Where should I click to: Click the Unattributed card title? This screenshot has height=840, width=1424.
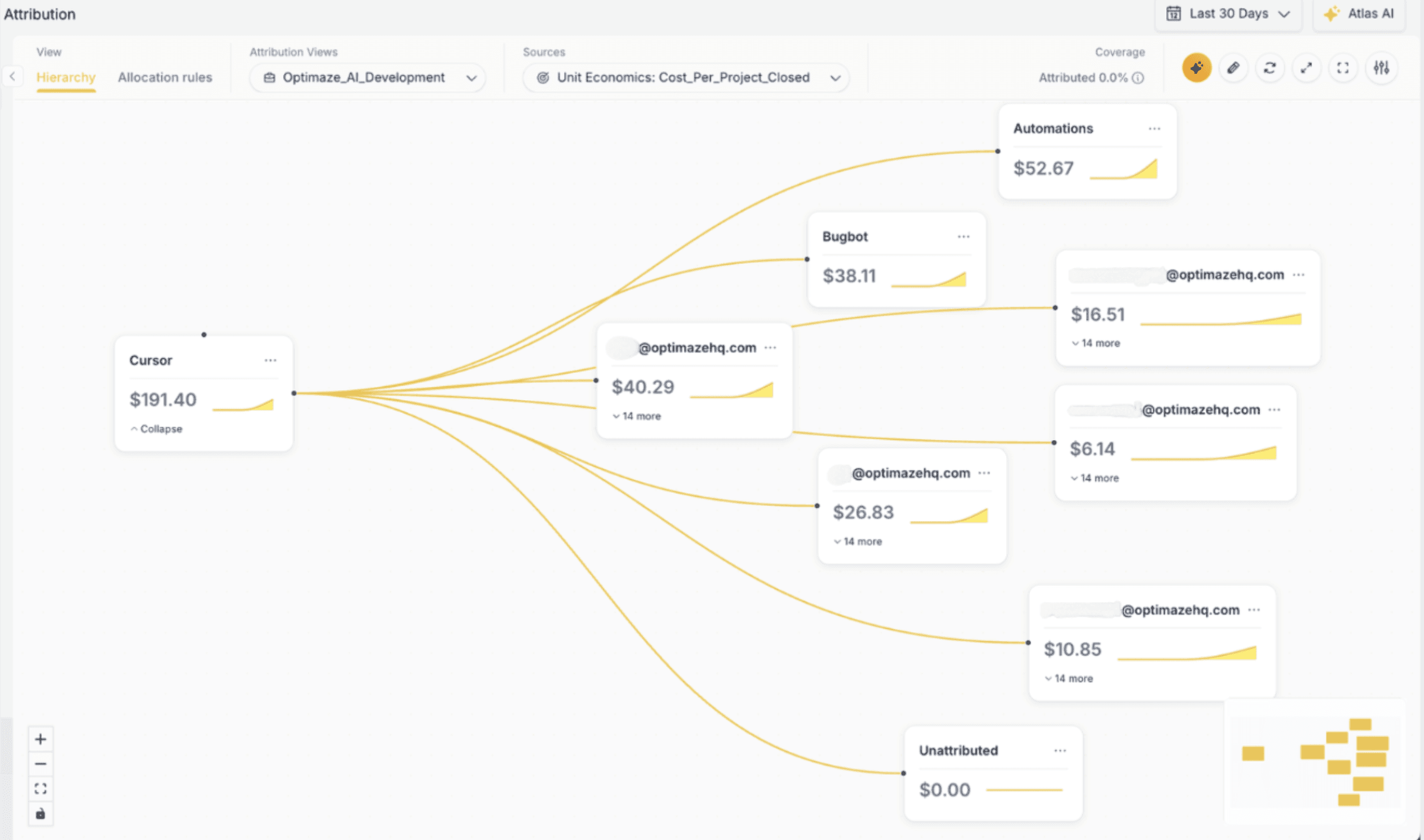tap(958, 751)
